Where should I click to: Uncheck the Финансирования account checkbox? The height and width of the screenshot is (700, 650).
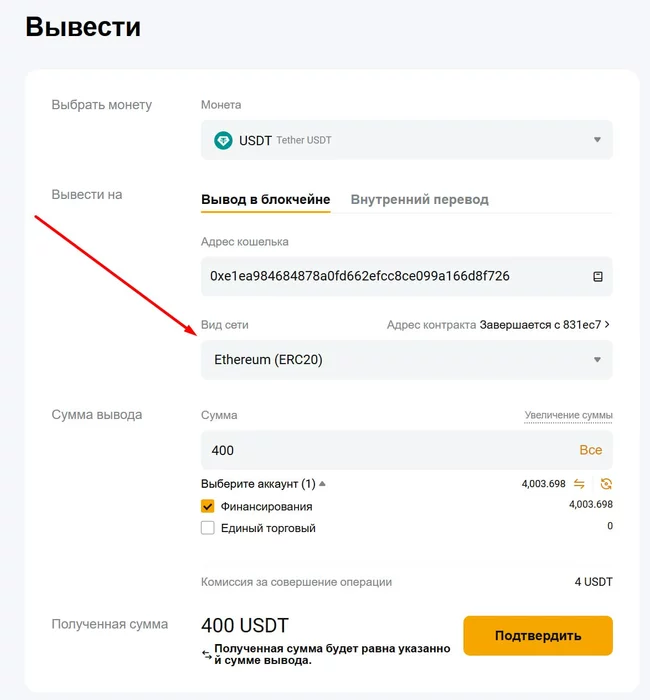click(208, 506)
